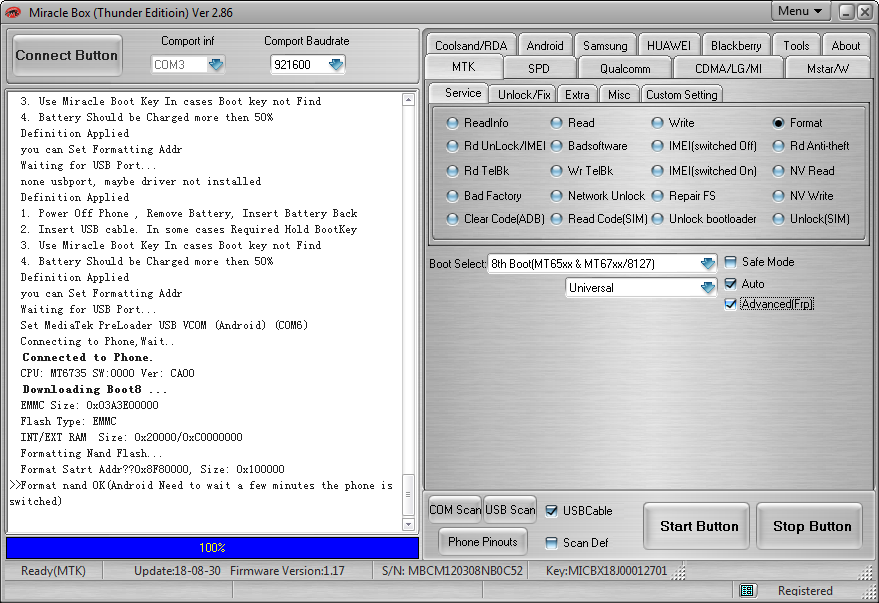
Task: Select the MTK tab
Action: pos(464,67)
